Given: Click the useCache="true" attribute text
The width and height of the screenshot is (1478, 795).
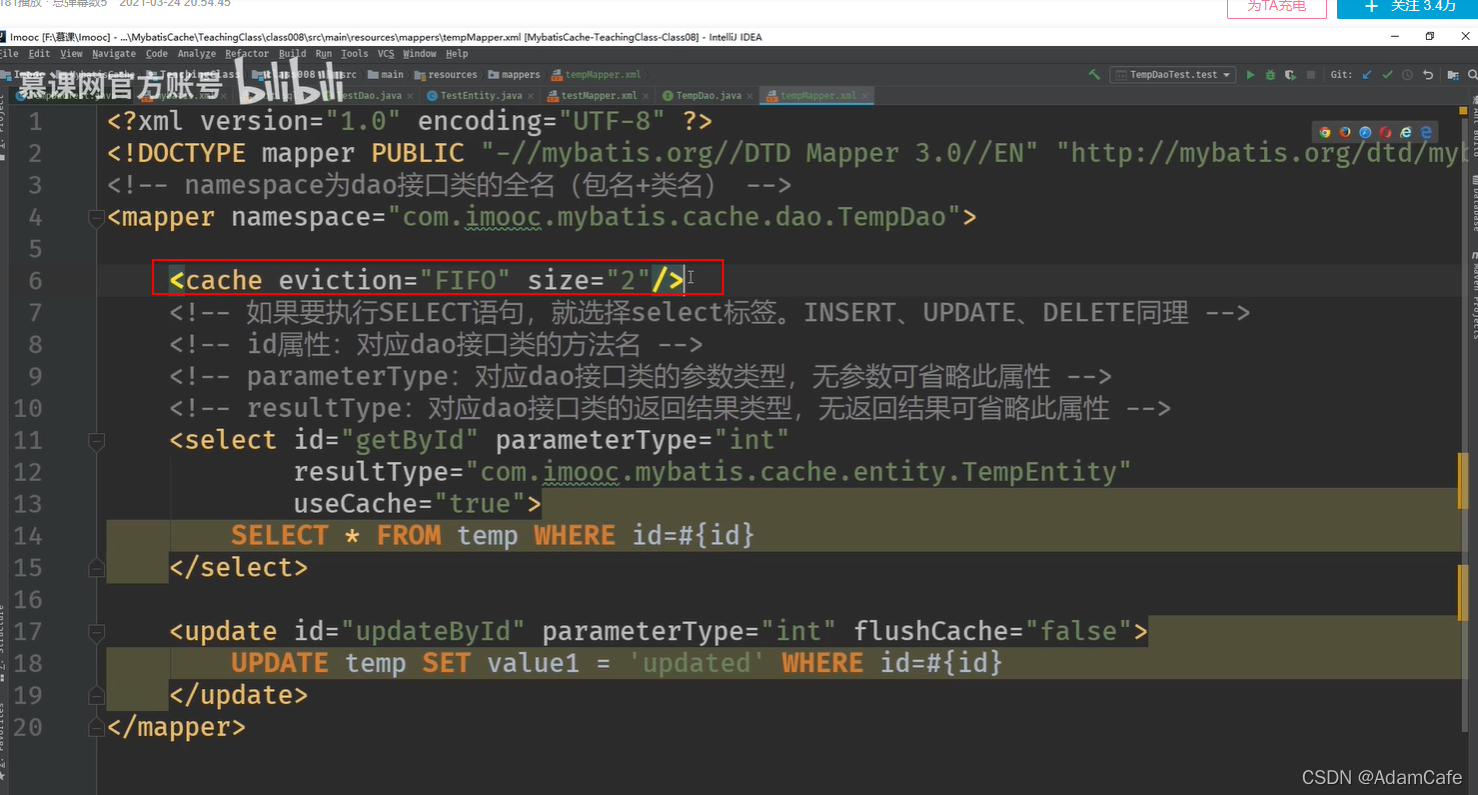Looking at the screenshot, I should pos(410,504).
